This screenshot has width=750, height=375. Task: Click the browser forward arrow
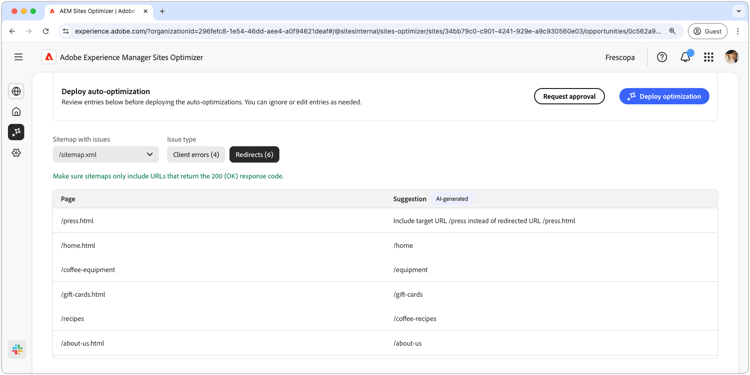click(x=29, y=31)
